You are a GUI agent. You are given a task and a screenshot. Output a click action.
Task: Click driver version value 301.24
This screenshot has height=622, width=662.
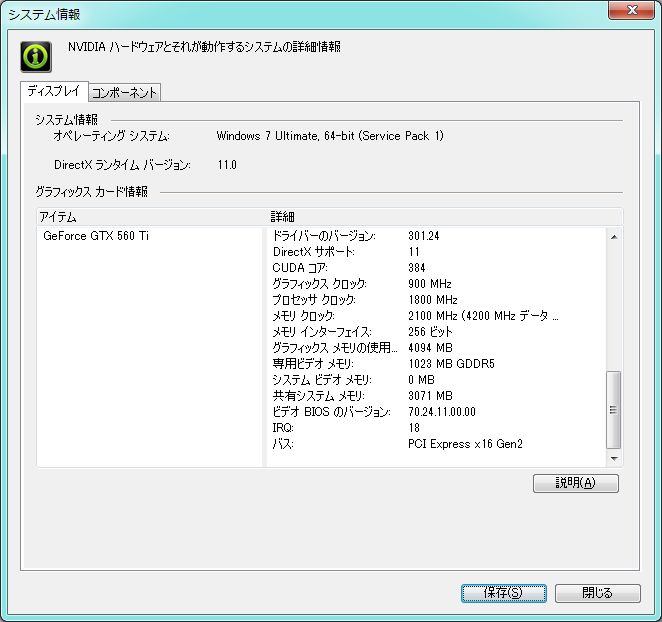[x=423, y=236]
